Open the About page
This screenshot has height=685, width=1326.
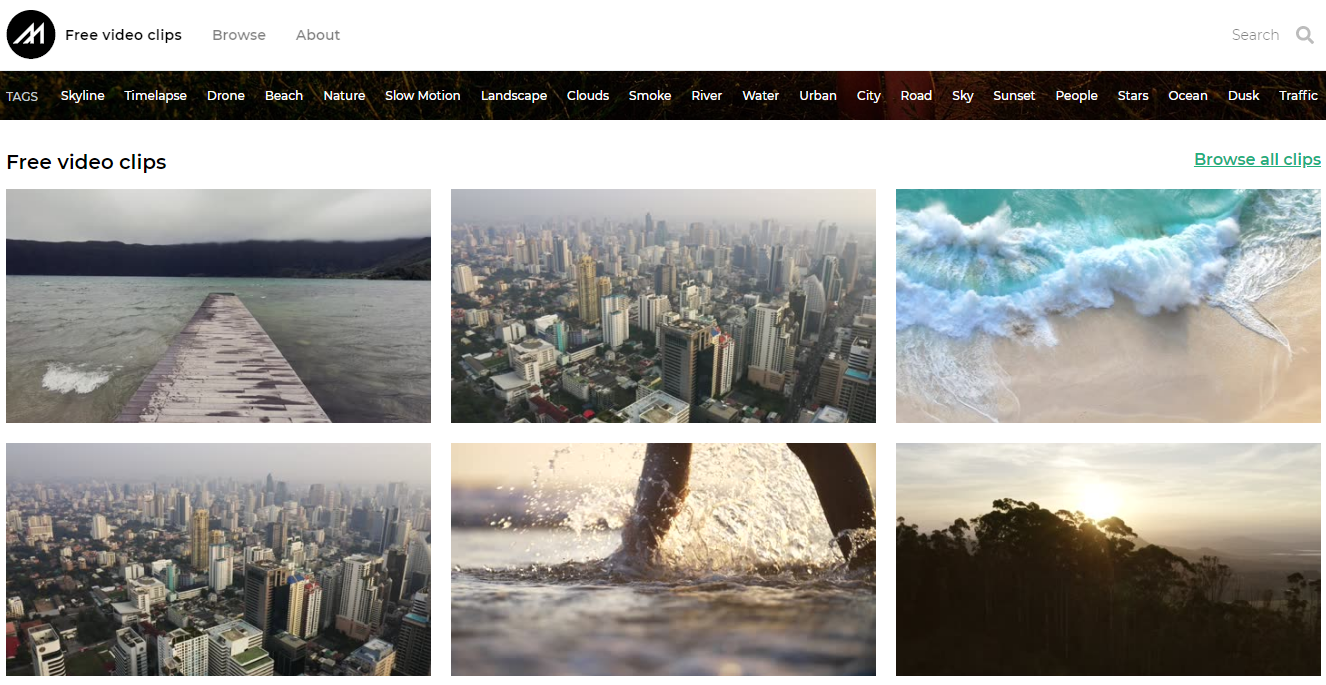[318, 35]
